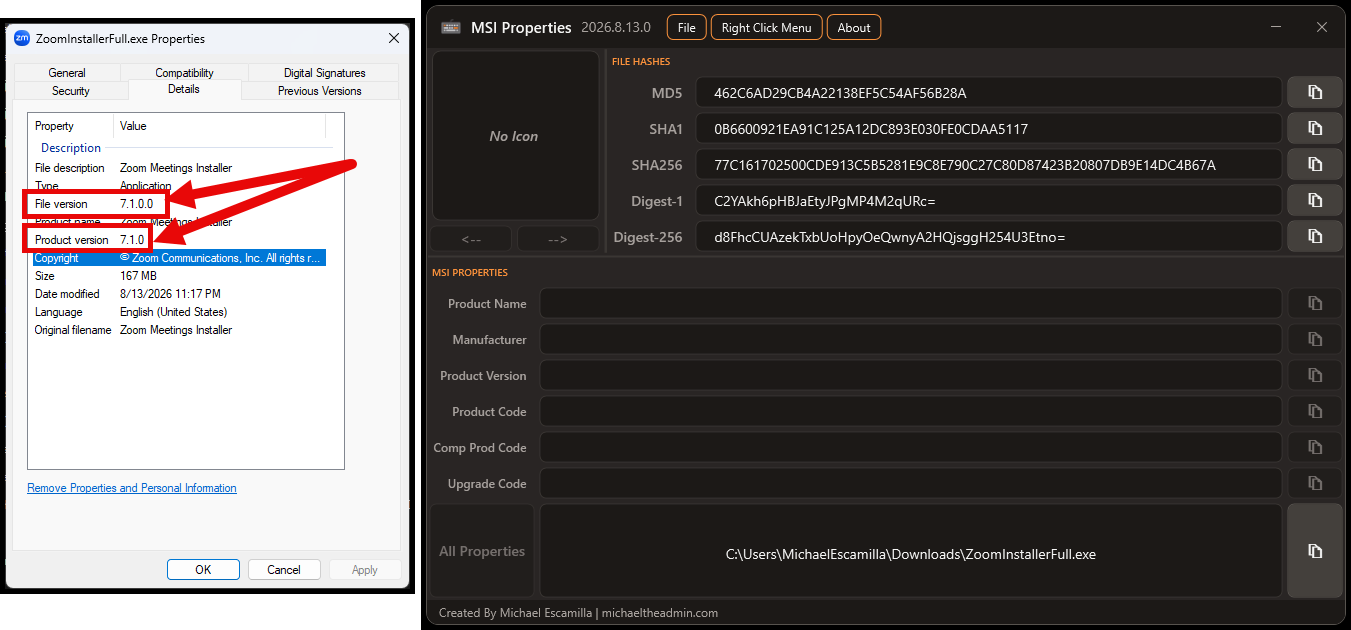Show next icon with --> button
This screenshot has width=1351, height=630.
point(558,239)
